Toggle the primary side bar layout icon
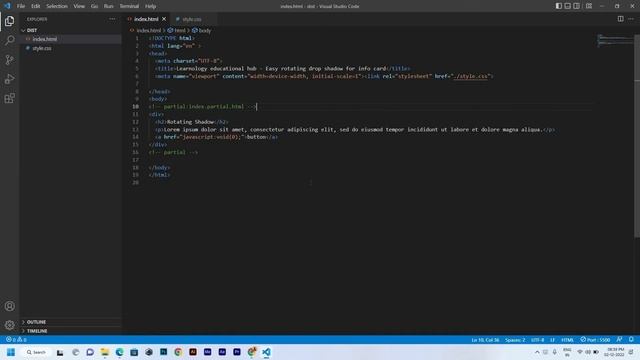This screenshot has height=360, width=640. 558,6
